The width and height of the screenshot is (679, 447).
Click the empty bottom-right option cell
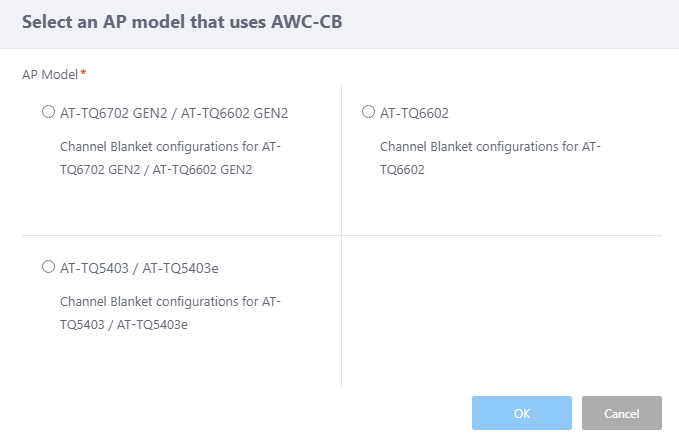[x=500, y=310]
